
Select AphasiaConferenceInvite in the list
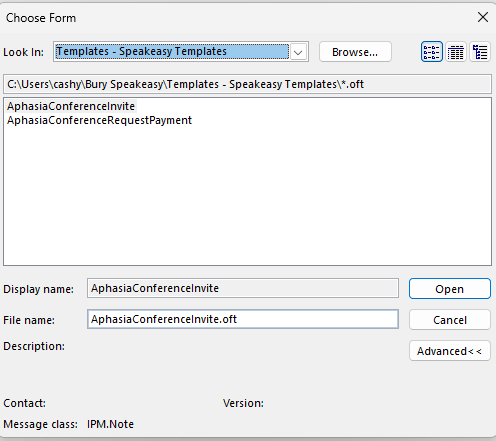point(71,106)
